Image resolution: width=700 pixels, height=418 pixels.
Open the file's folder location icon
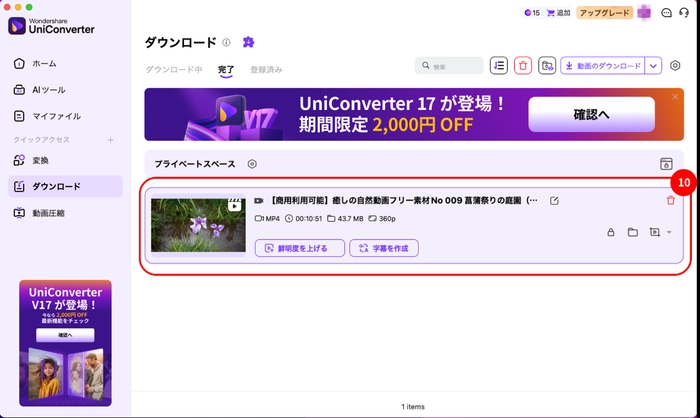(x=633, y=232)
